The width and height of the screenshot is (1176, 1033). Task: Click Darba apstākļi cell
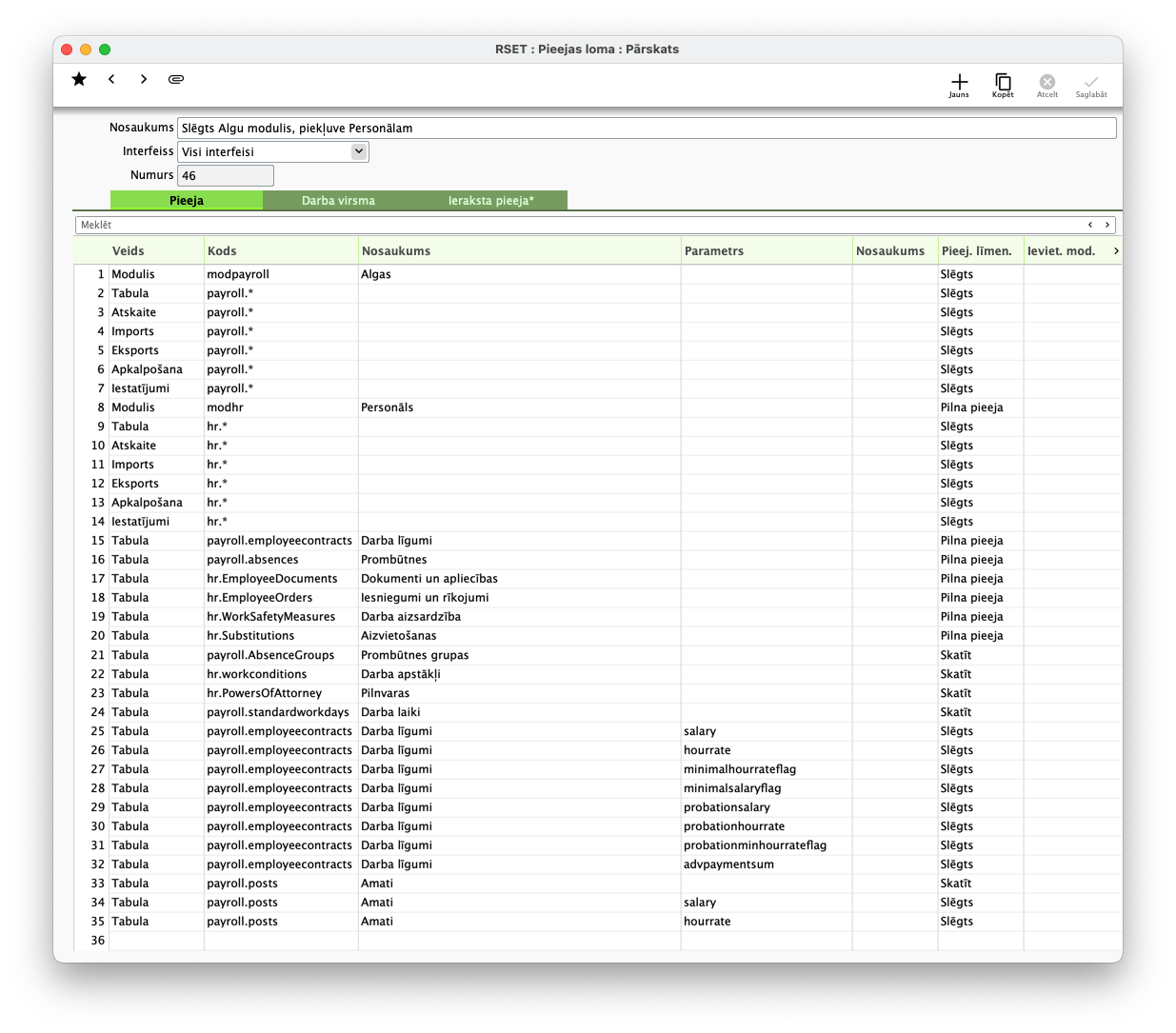coord(519,674)
